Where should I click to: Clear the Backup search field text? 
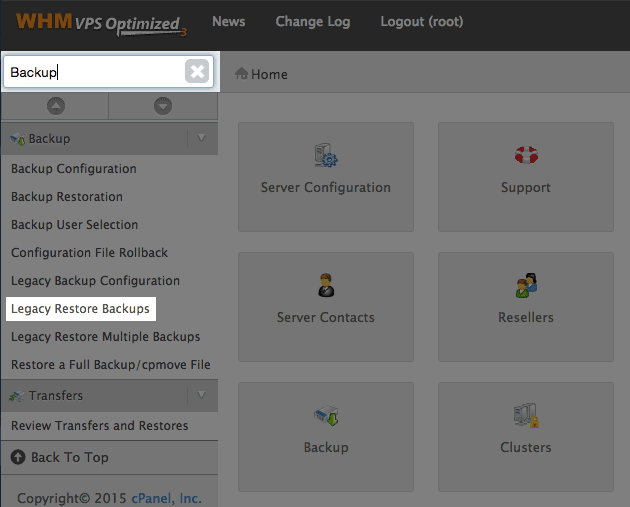[197, 72]
